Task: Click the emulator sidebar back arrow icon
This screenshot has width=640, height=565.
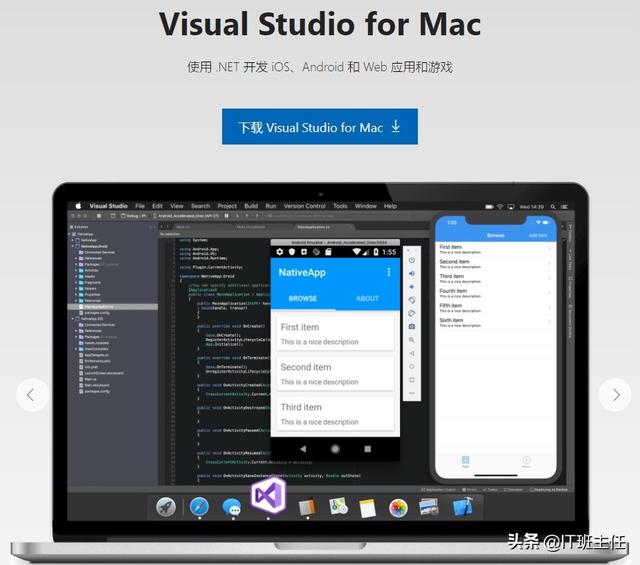Action: point(412,353)
